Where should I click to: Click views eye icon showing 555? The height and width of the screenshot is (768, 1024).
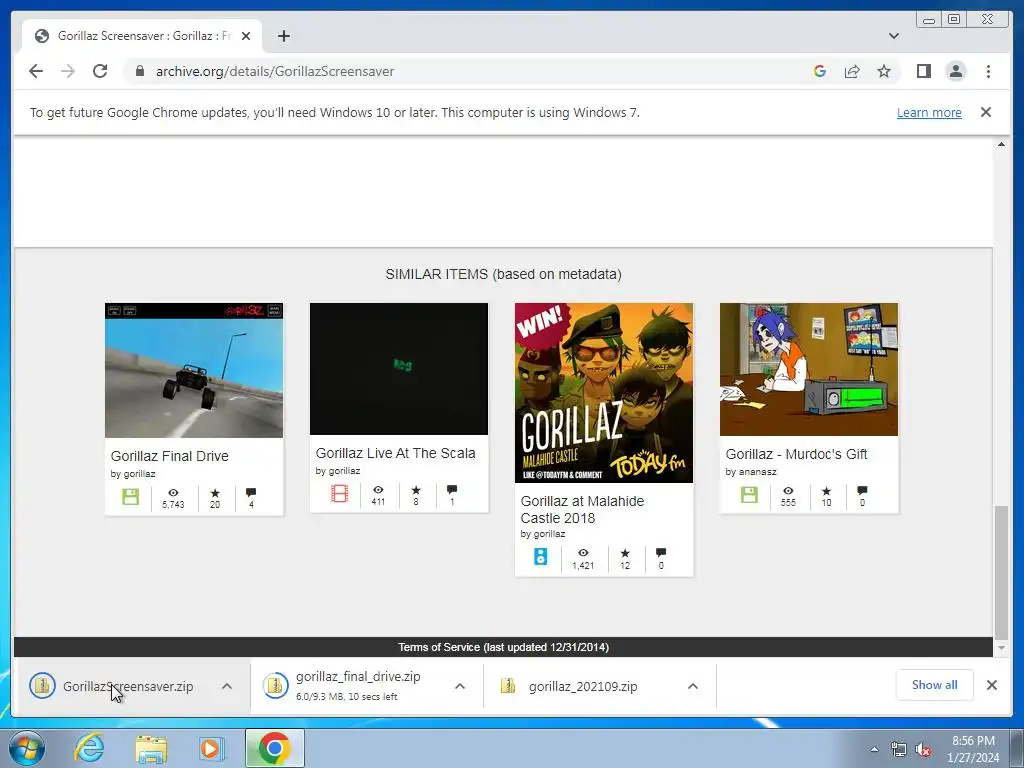click(x=788, y=490)
